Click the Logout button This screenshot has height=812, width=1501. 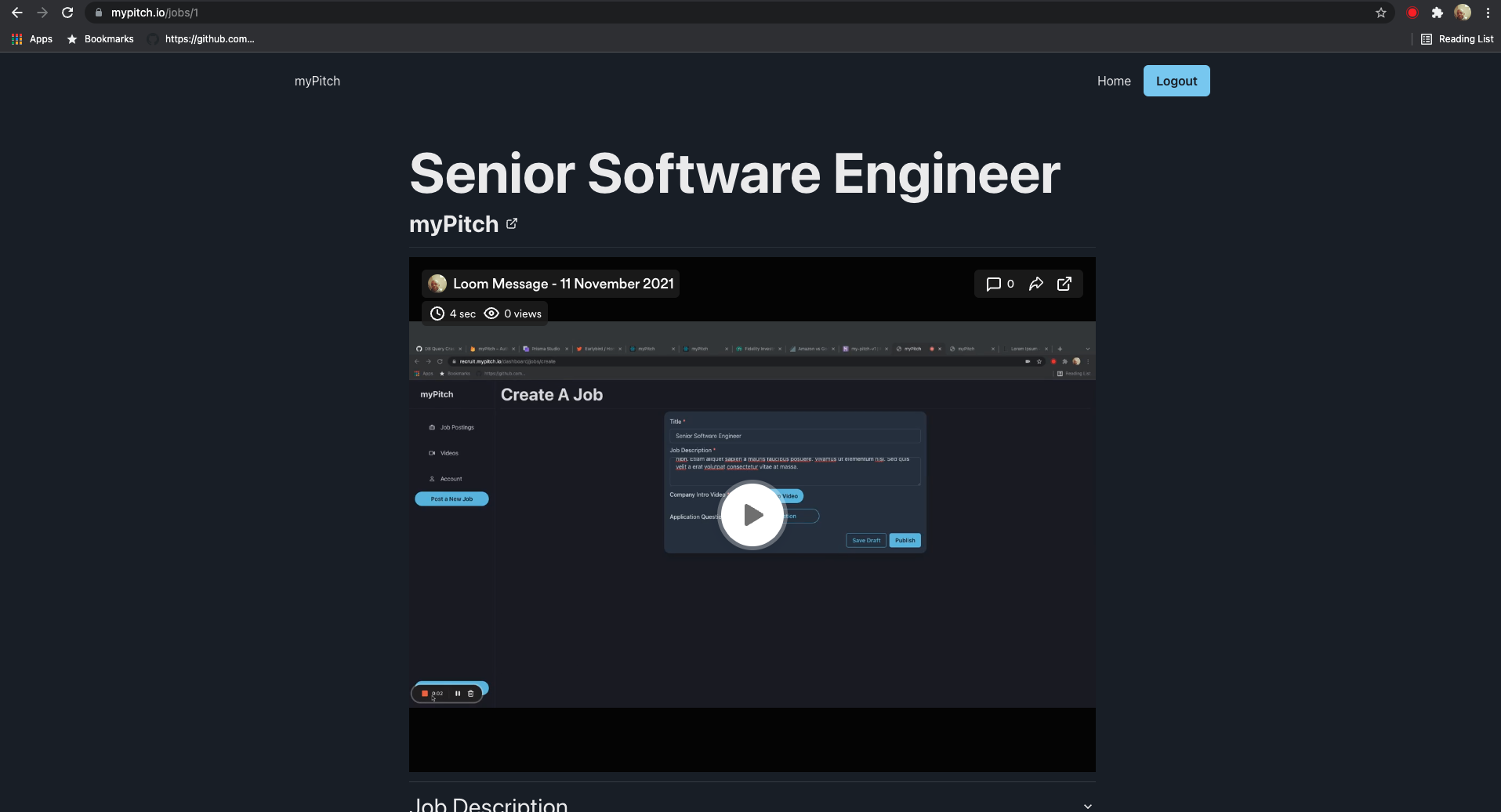tap(1177, 81)
